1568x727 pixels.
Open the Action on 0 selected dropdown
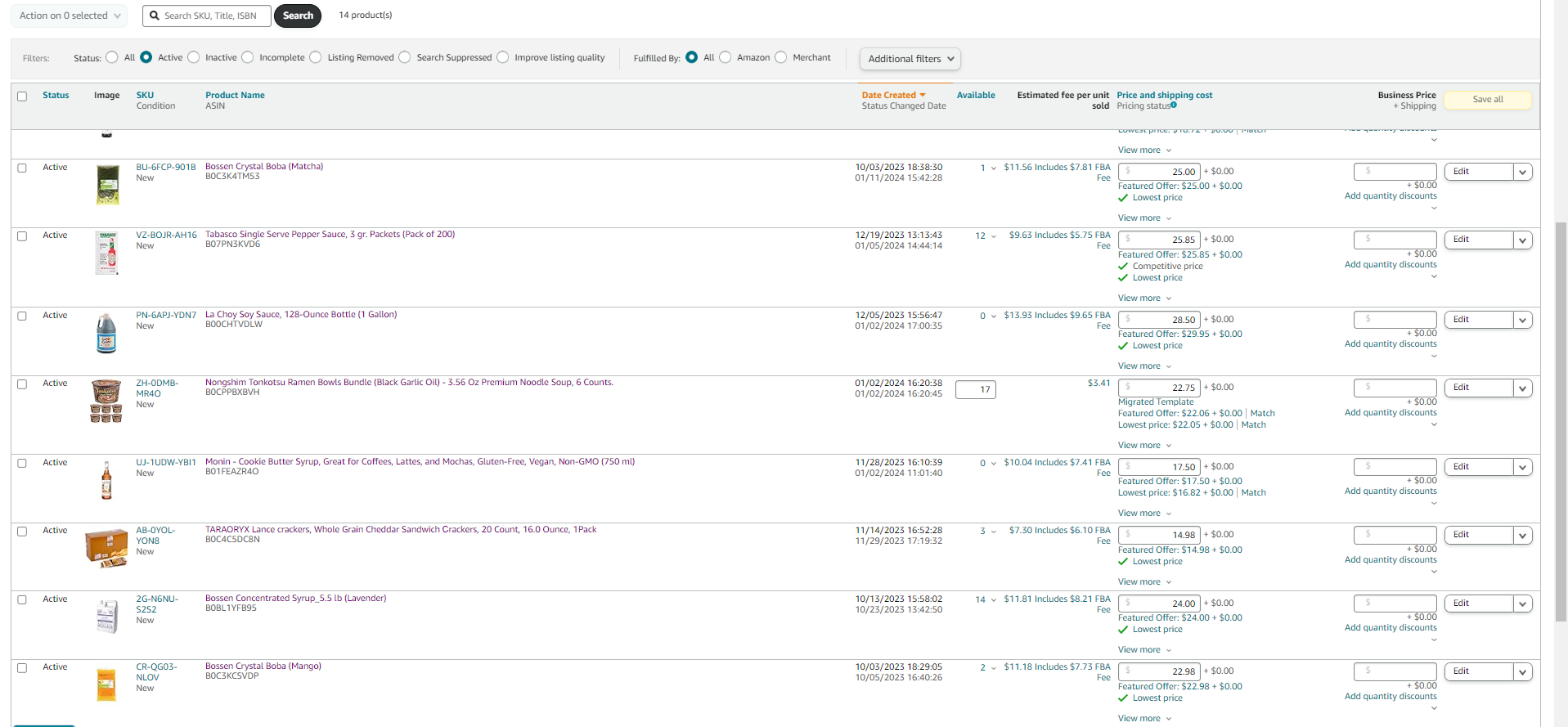[70, 16]
